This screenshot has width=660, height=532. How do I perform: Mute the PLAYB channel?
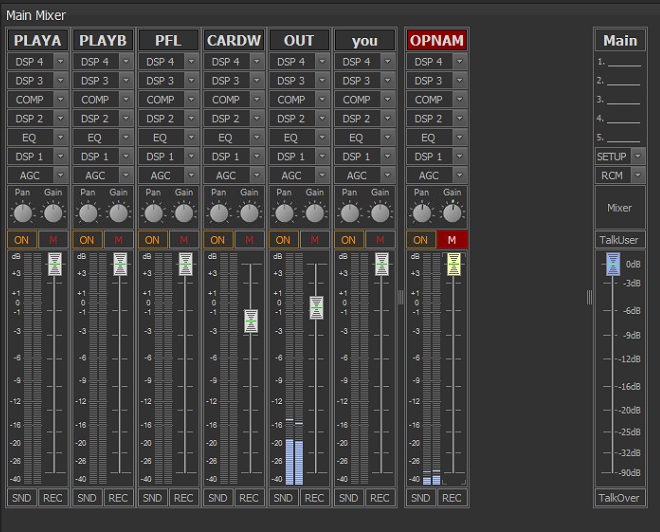119,240
